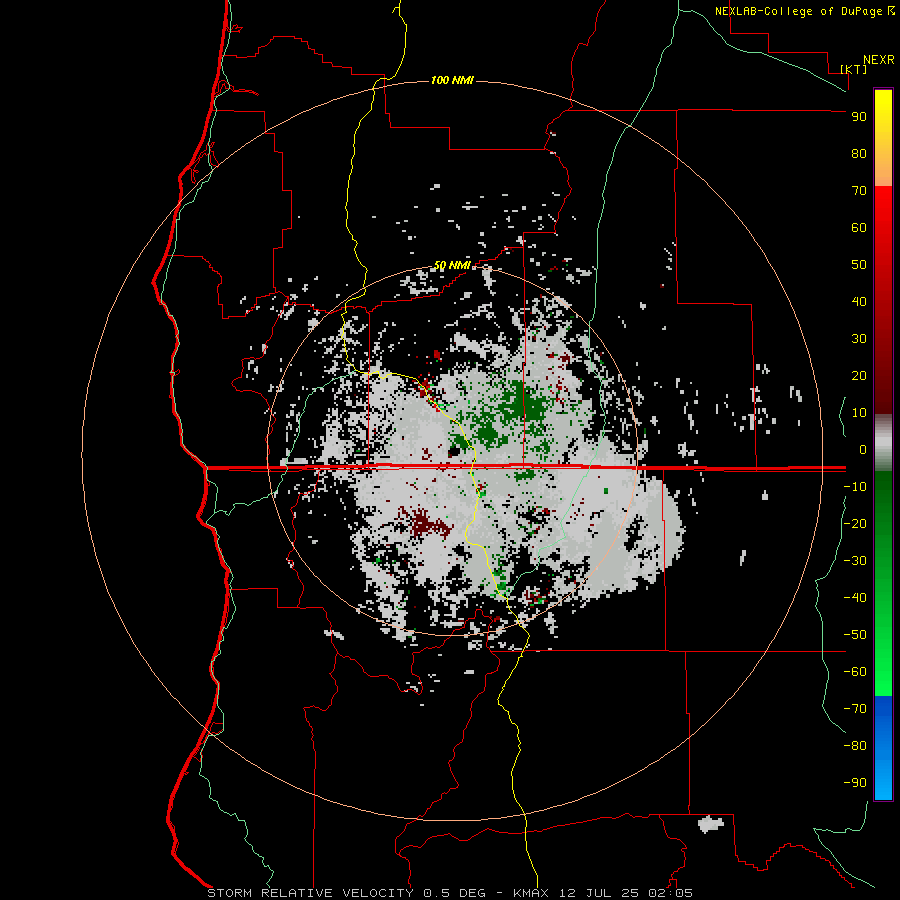Click the NEXLAB-College of DuPage header text
Image resolution: width=900 pixels, height=900 pixels.
click(x=798, y=11)
